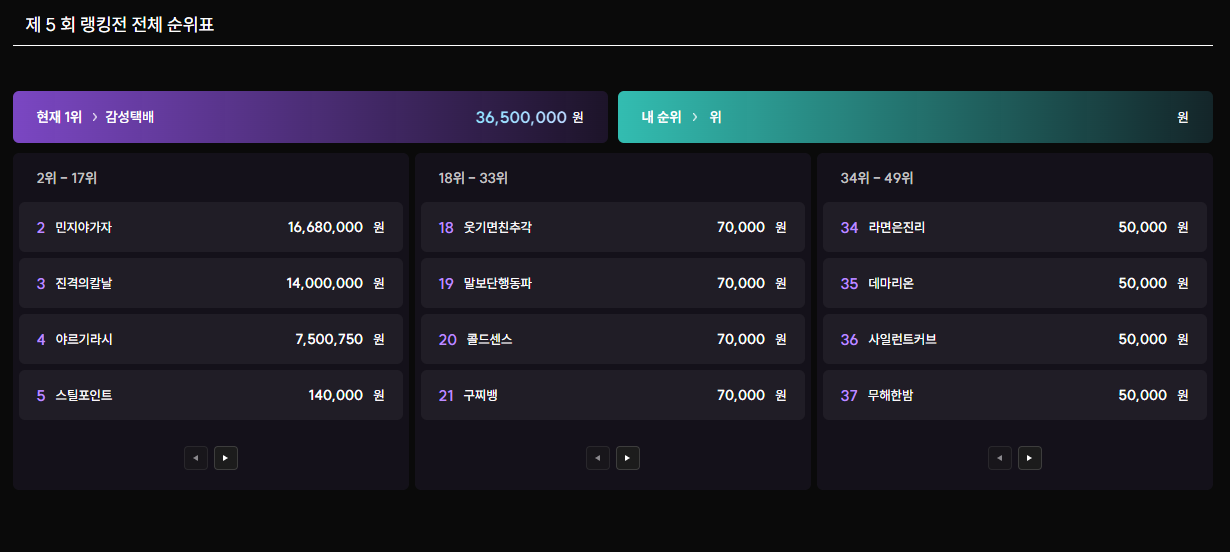Select rank 37 무해한밤 row
The width and height of the screenshot is (1230, 552).
click(x=1015, y=395)
